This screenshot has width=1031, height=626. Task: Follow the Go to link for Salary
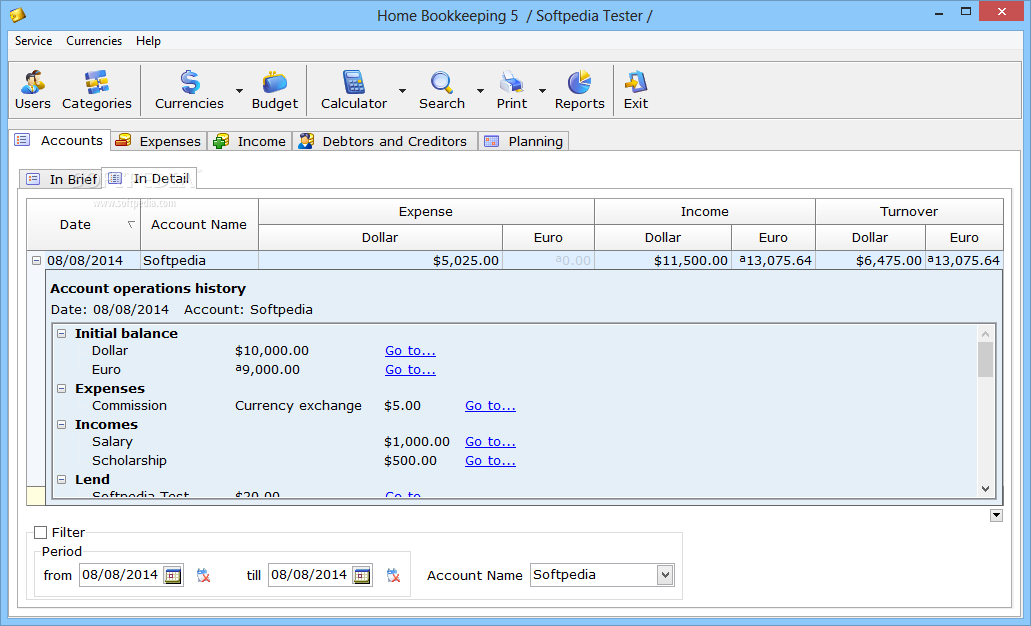coord(491,442)
